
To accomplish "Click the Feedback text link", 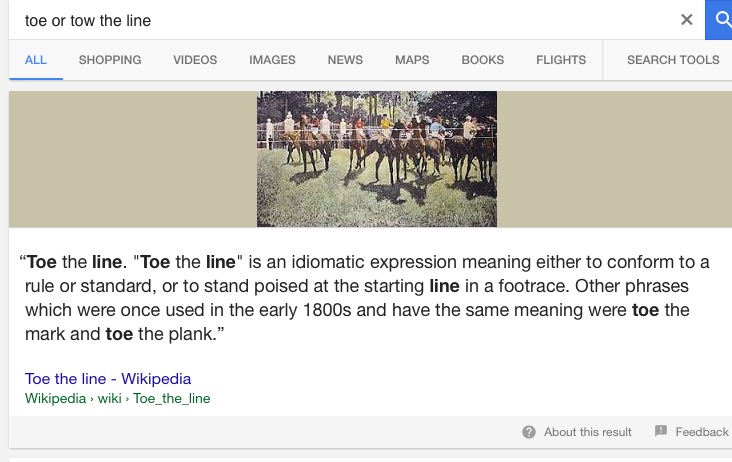I will click(x=702, y=432).
